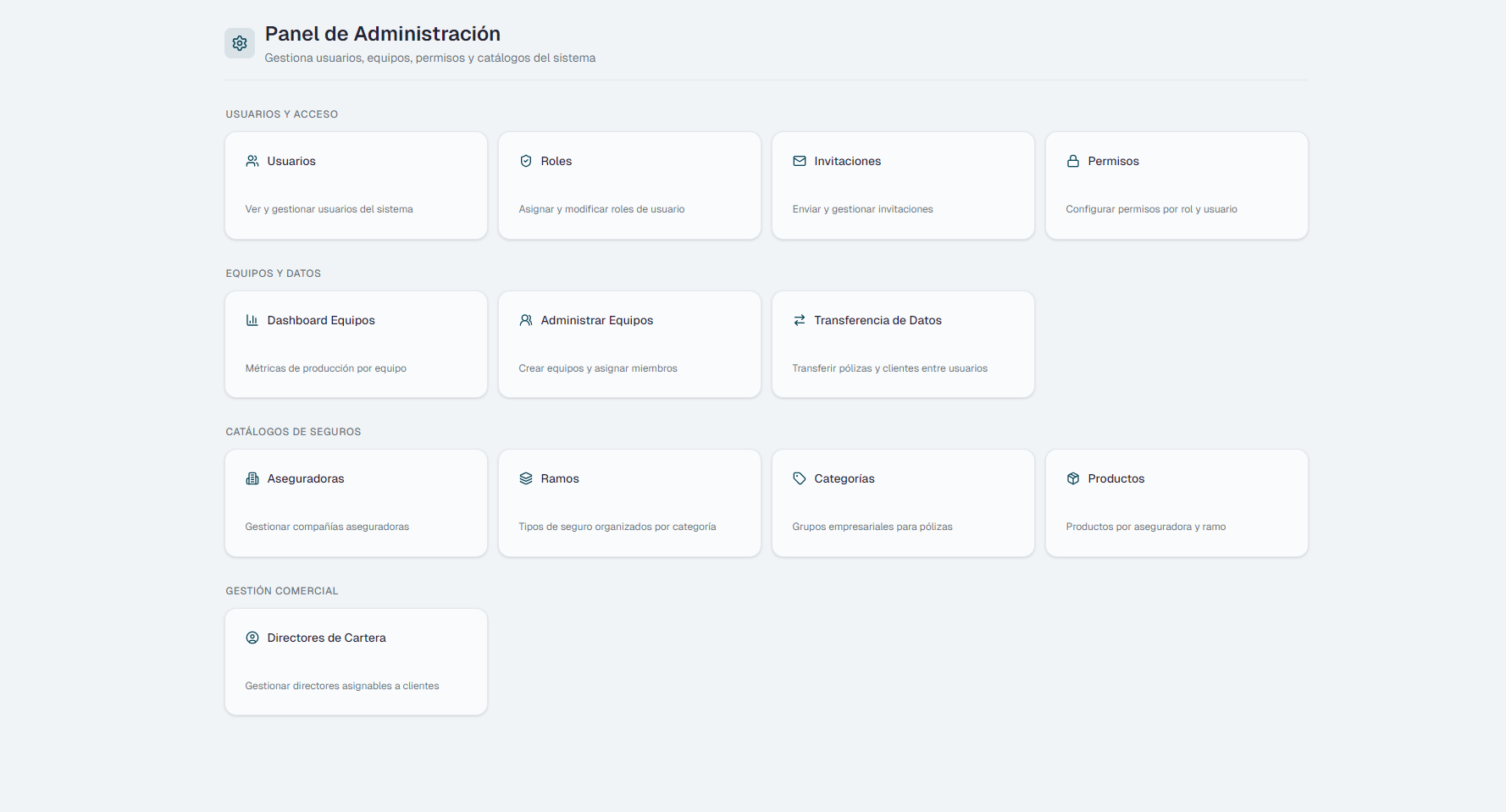This screenshot has width=1506, height=812.
Task: Open the Directores de Cartera card
Action: click(x=356, y=661)
